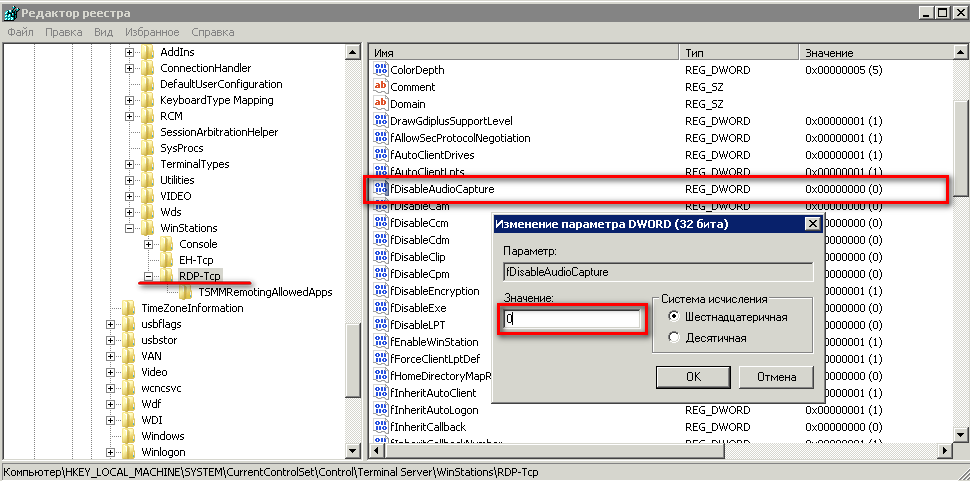Select the TimeZoneInformation folder icon
Screen dimensions: 970x481
coord(129,308)
